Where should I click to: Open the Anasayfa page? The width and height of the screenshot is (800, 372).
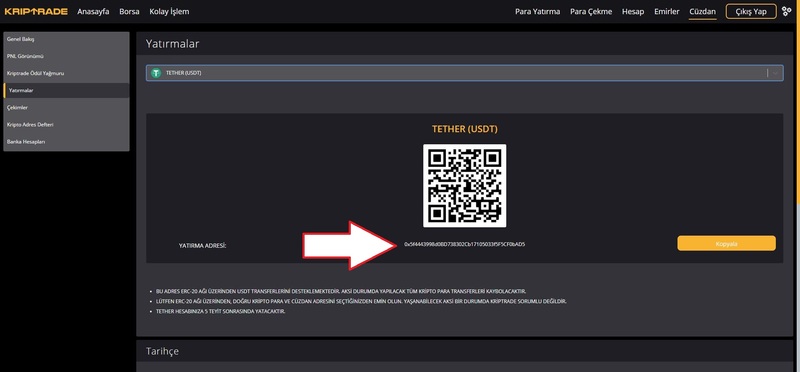(93, 11)
